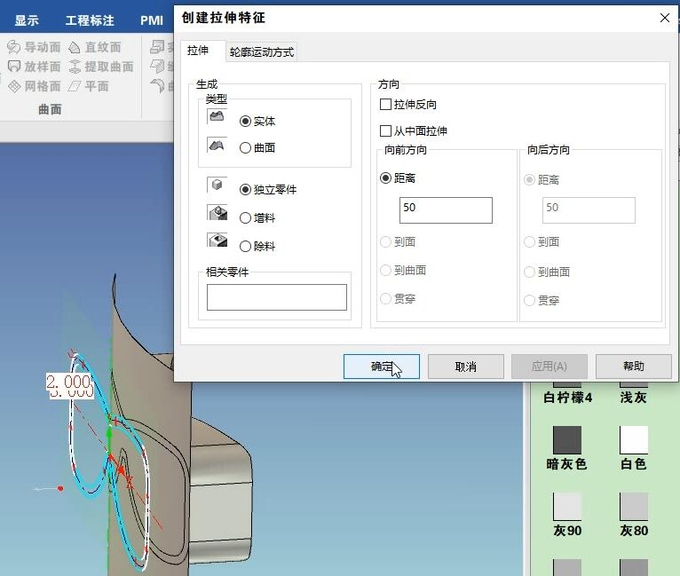Click the add material icon beside 增料

click(x=217, y=213)
